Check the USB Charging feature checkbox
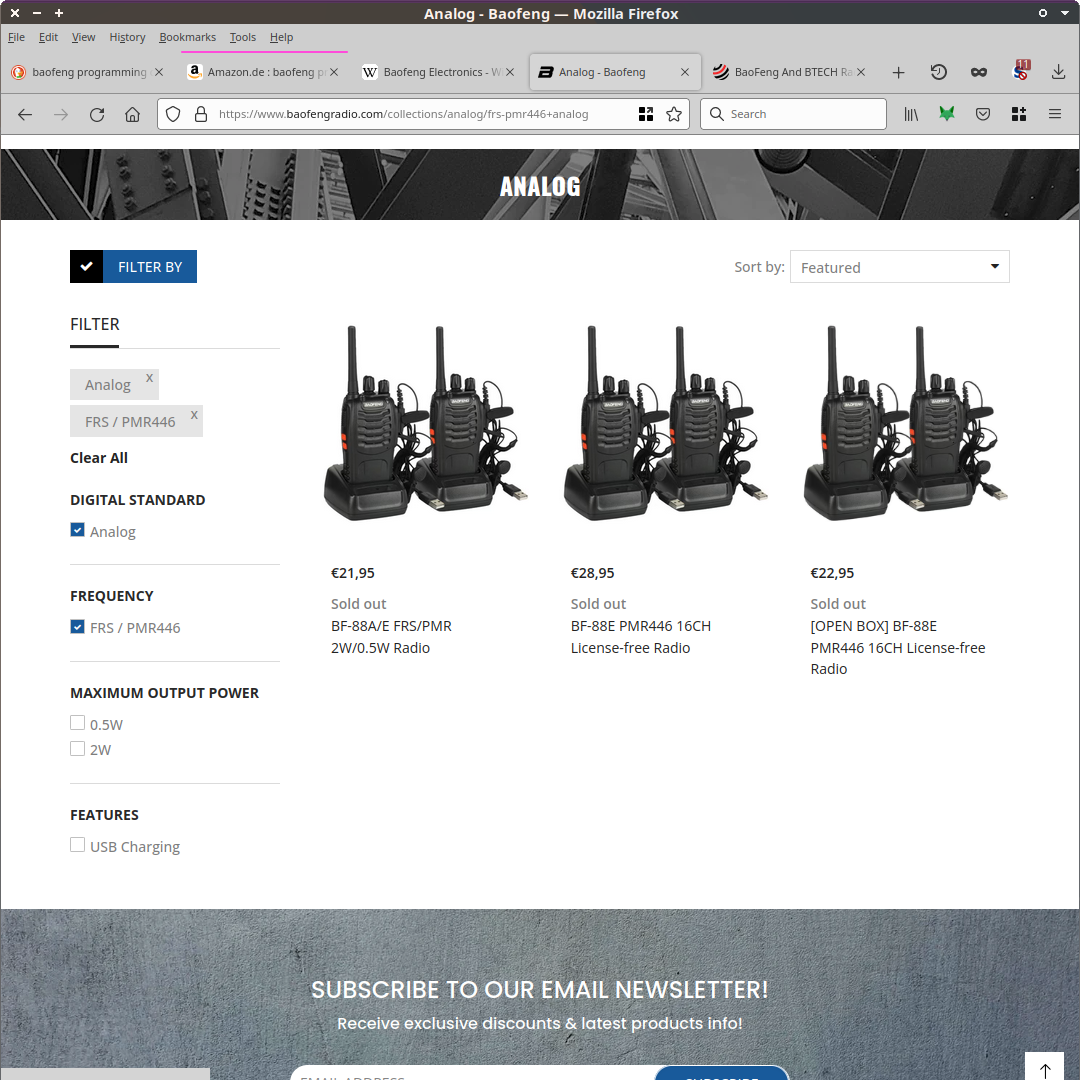The height and width of the screenshot is (1080, 1080). [x=78, y=845]
